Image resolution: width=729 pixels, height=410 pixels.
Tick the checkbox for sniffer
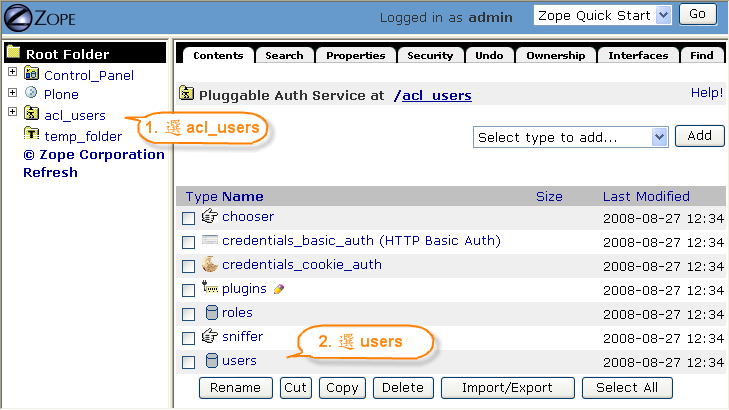pyautogui.click(x=188, y=338)
